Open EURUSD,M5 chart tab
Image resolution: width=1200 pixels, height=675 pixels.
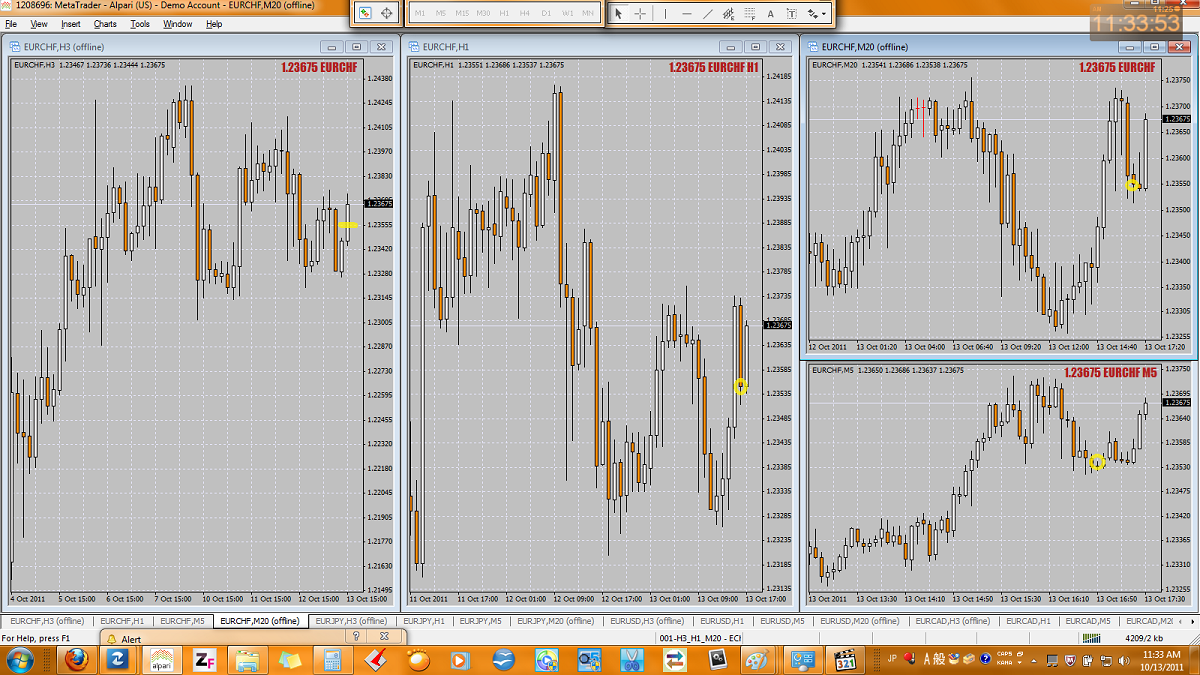pos(781,621)
